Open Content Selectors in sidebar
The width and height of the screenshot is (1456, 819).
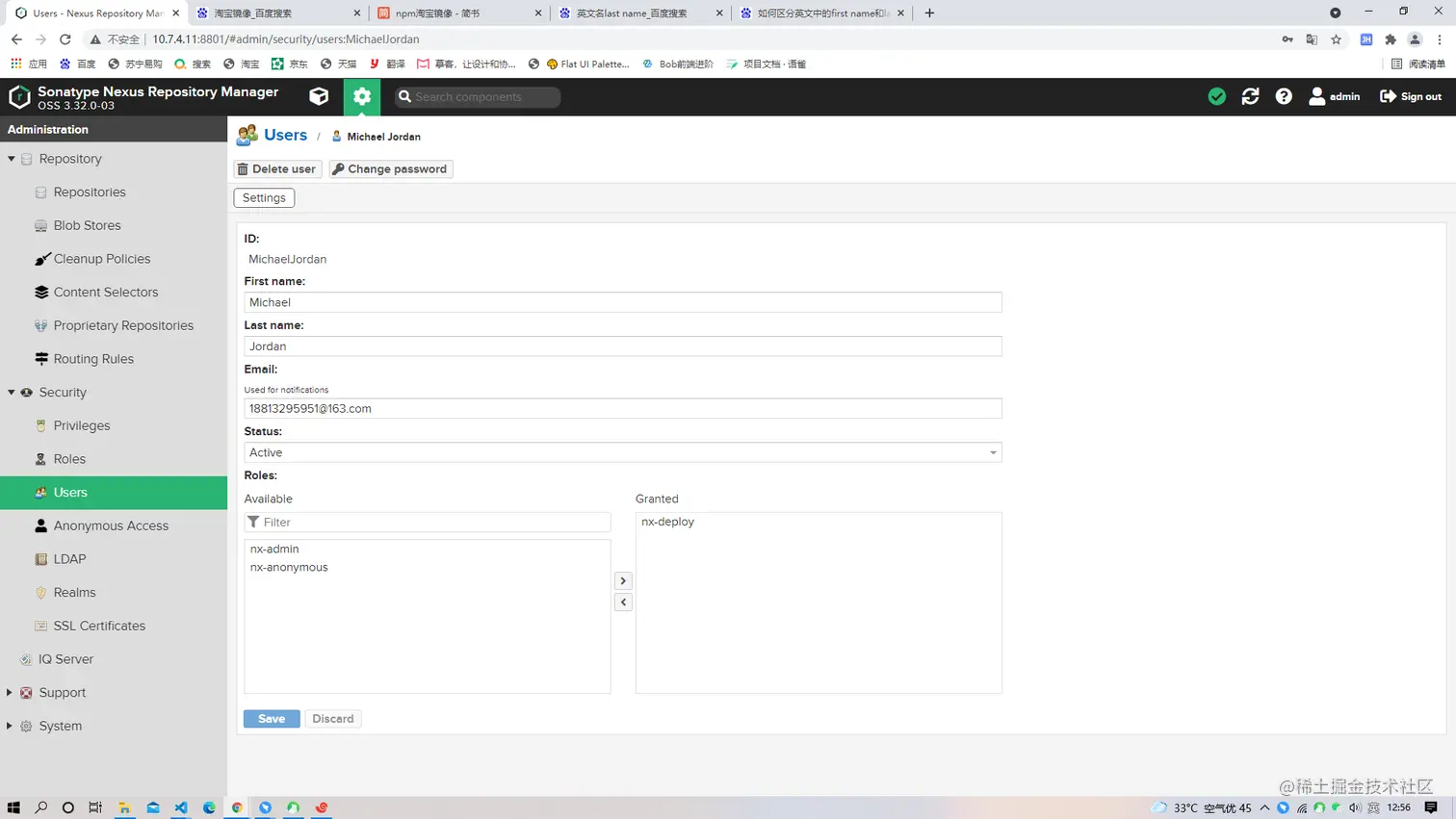106,293
